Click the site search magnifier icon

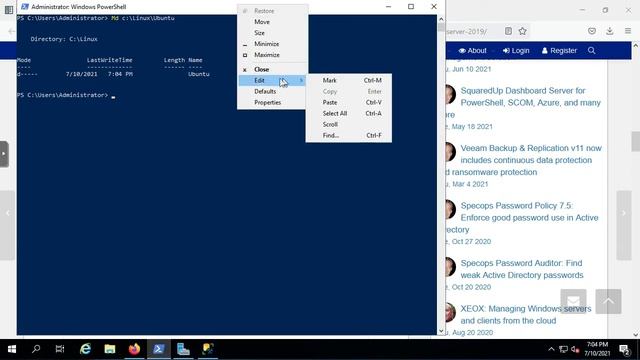591,51
